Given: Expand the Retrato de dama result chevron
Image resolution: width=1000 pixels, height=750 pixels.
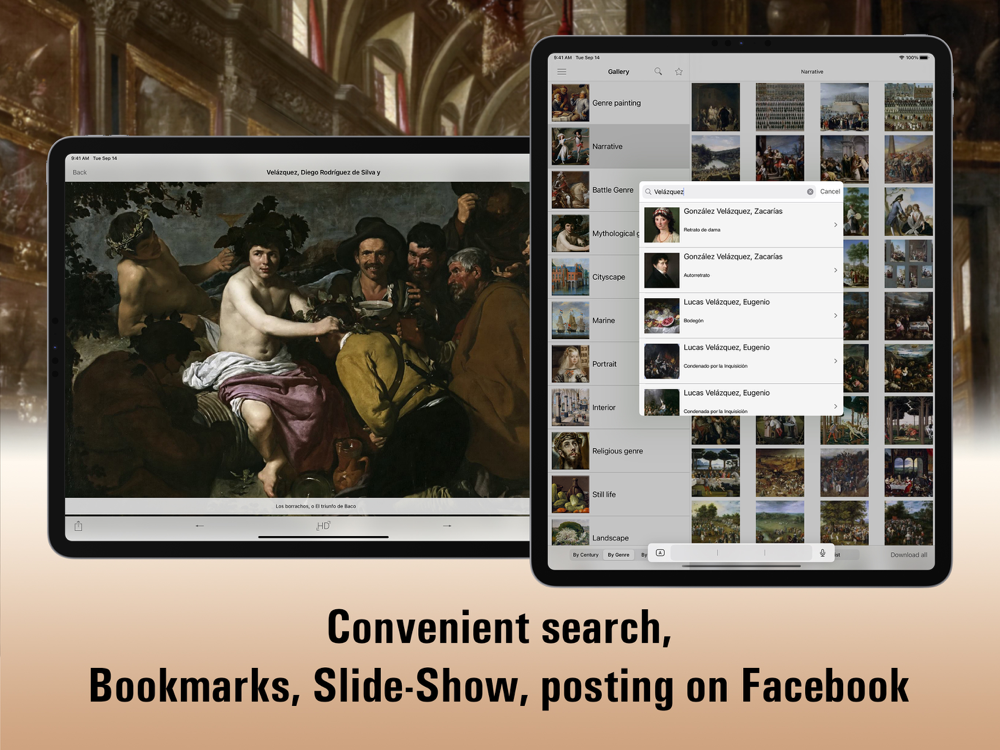Looking at the screenshot, I should click(835, 224).
